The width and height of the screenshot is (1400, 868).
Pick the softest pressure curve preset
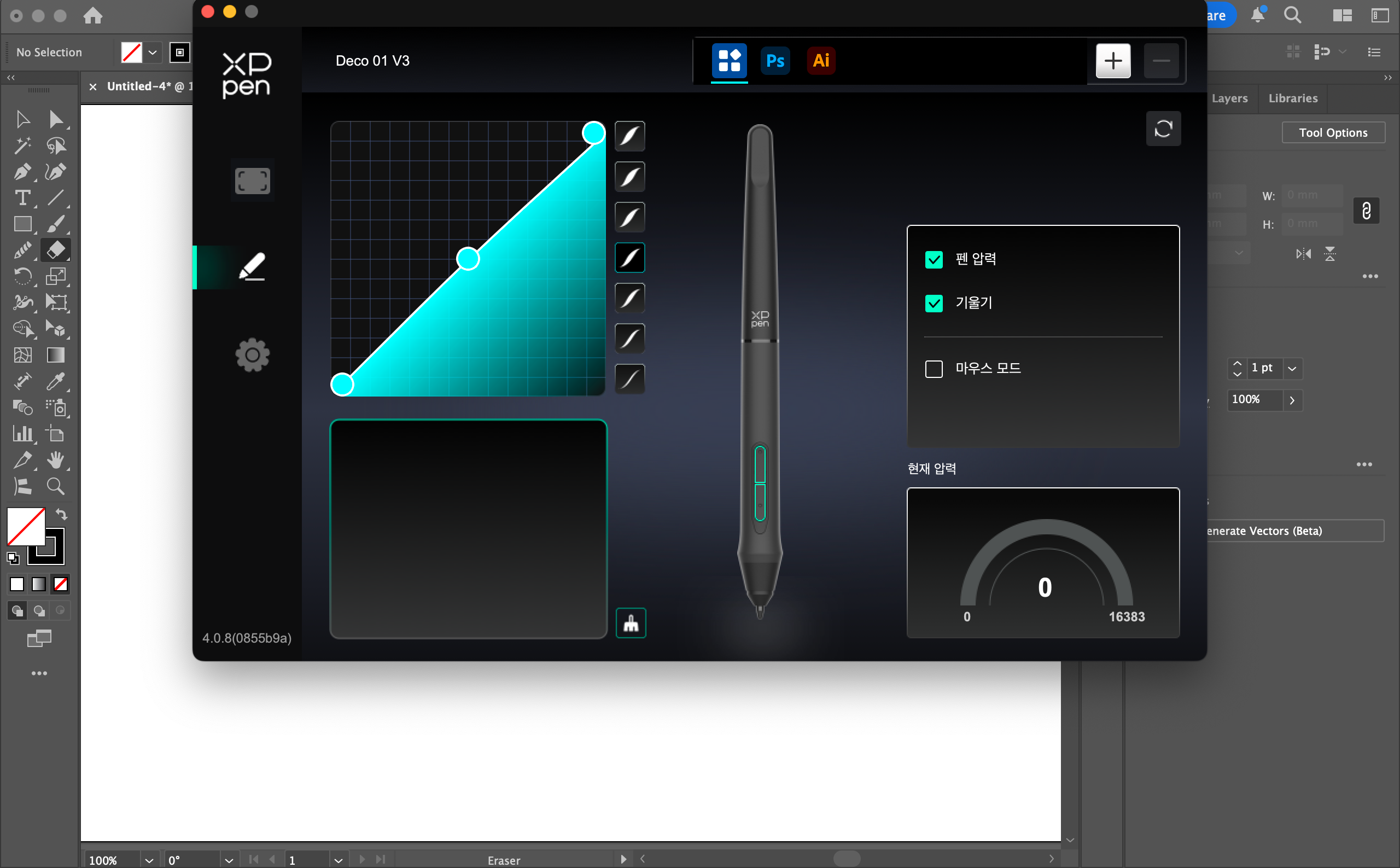[629, 136]
